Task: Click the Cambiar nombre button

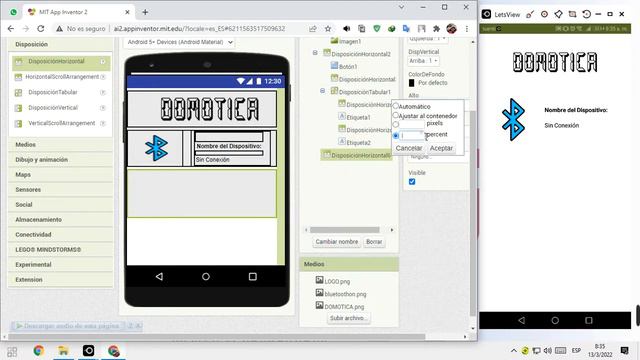Action: point(337,242)
